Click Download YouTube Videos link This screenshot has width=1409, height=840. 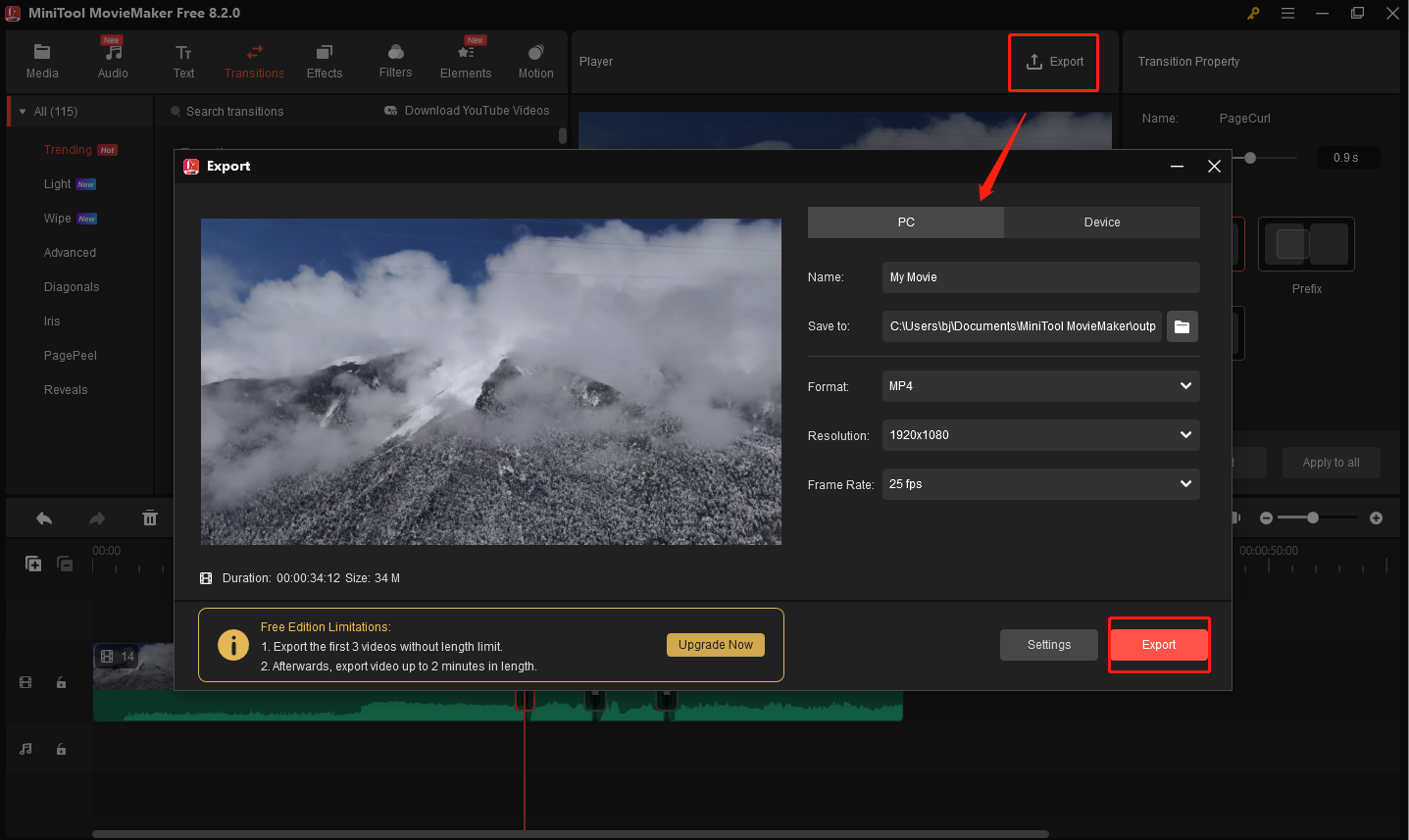pyautogui.click(x=467, y=111)
